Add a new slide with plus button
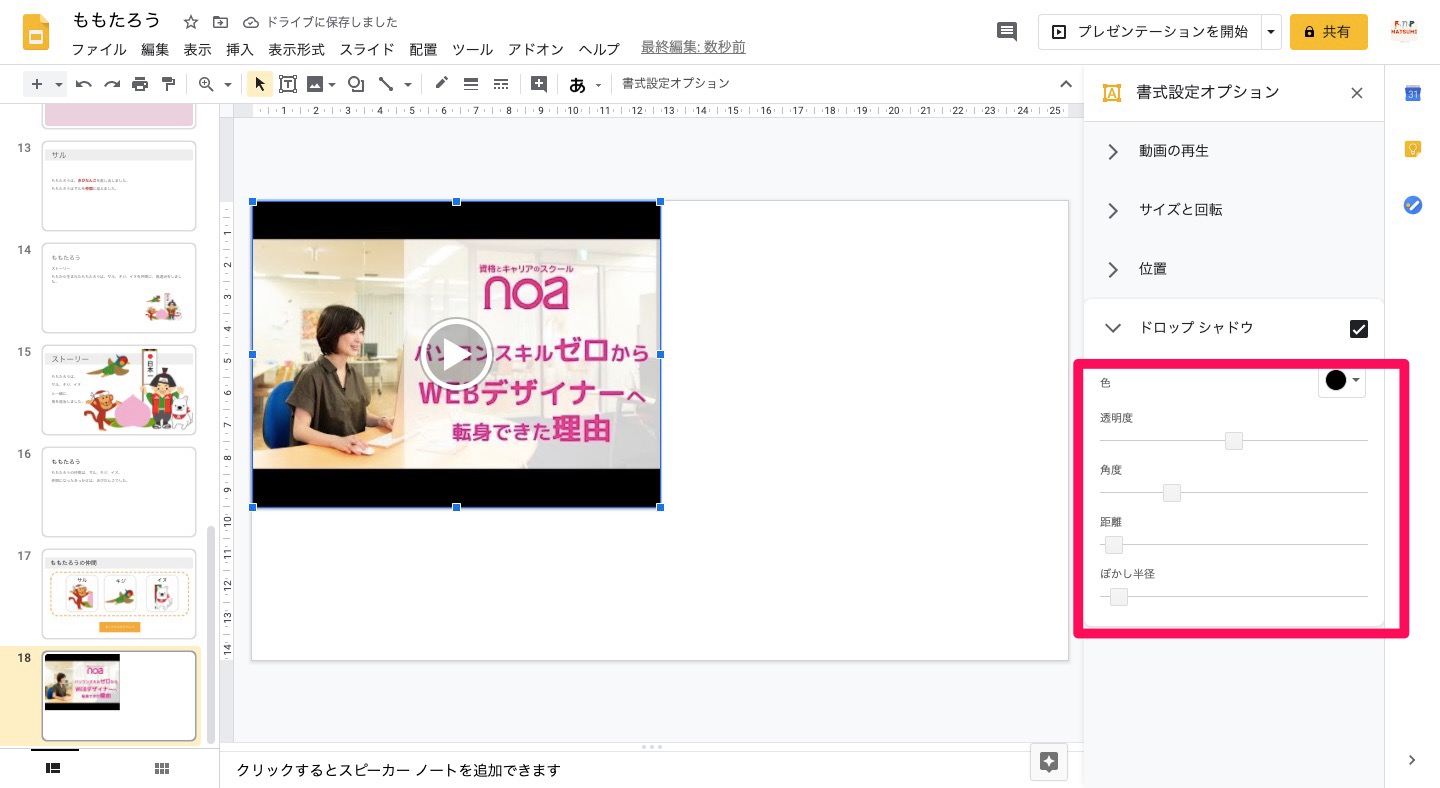This screenshot has width=1440, height=788. click(x=37, y=84)
